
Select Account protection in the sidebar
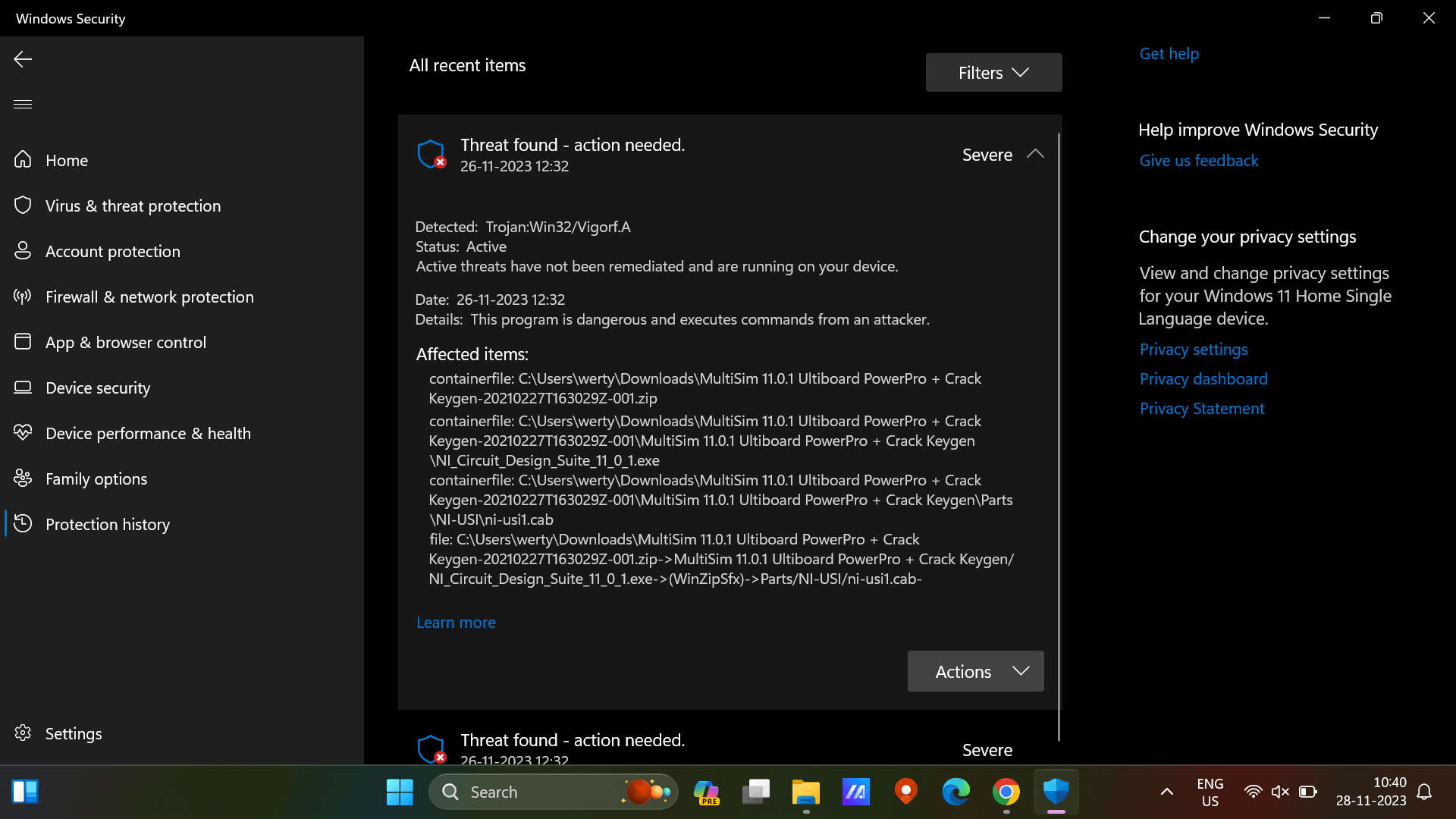tap(112, 251)
